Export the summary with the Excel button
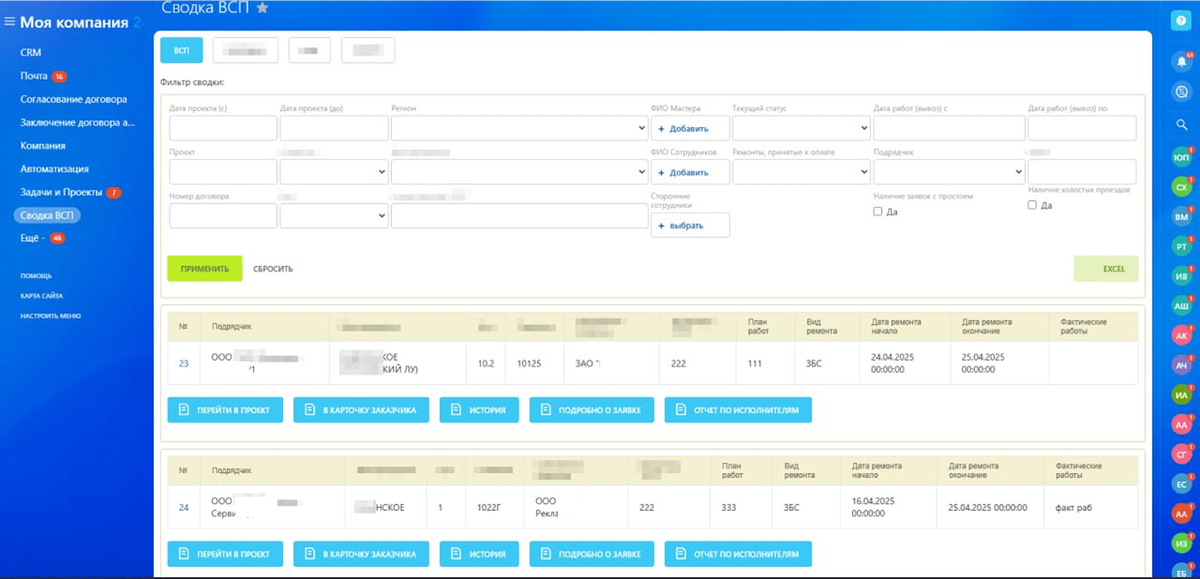This screenshot has width=1200, height=579. (x=1105, y=269)
